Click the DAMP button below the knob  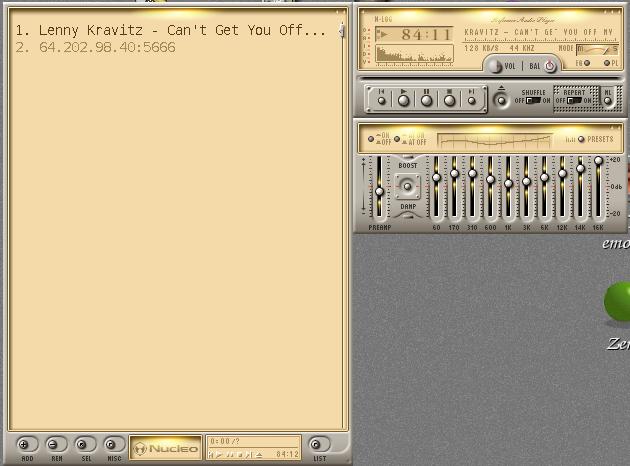tap(408, 216)
